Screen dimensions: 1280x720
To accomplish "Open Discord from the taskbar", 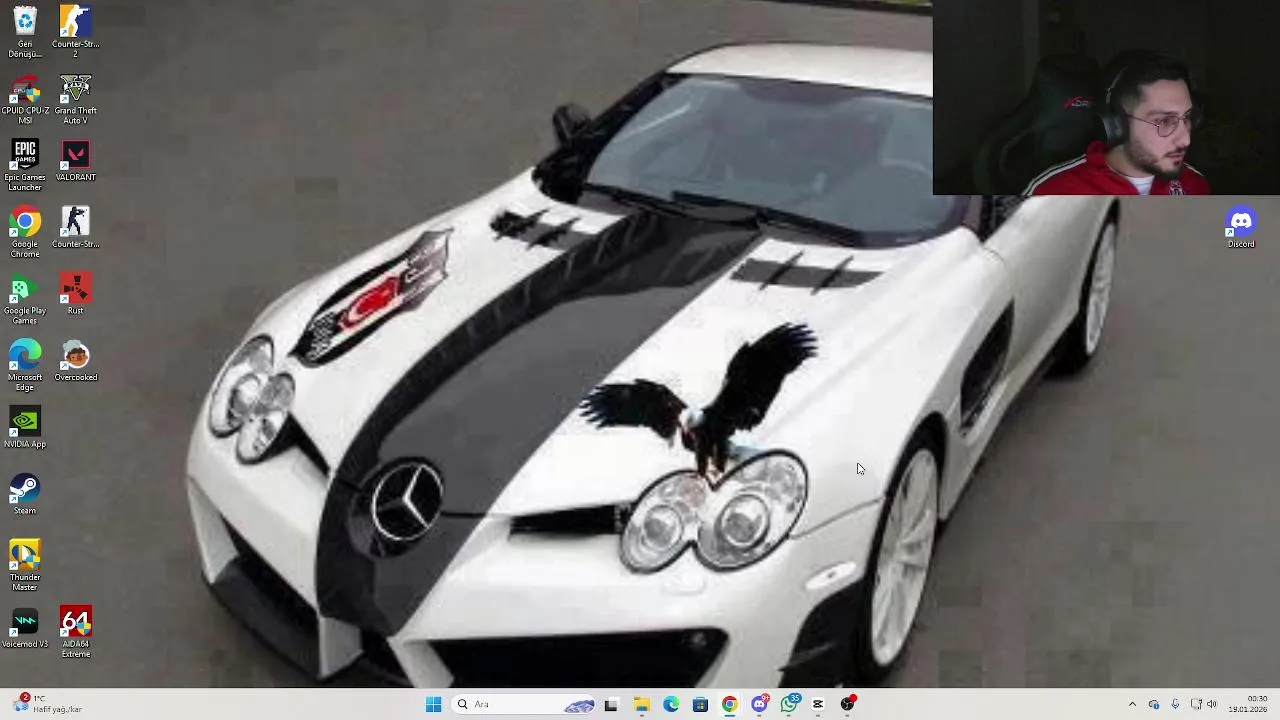I will (x=760, y=704).
